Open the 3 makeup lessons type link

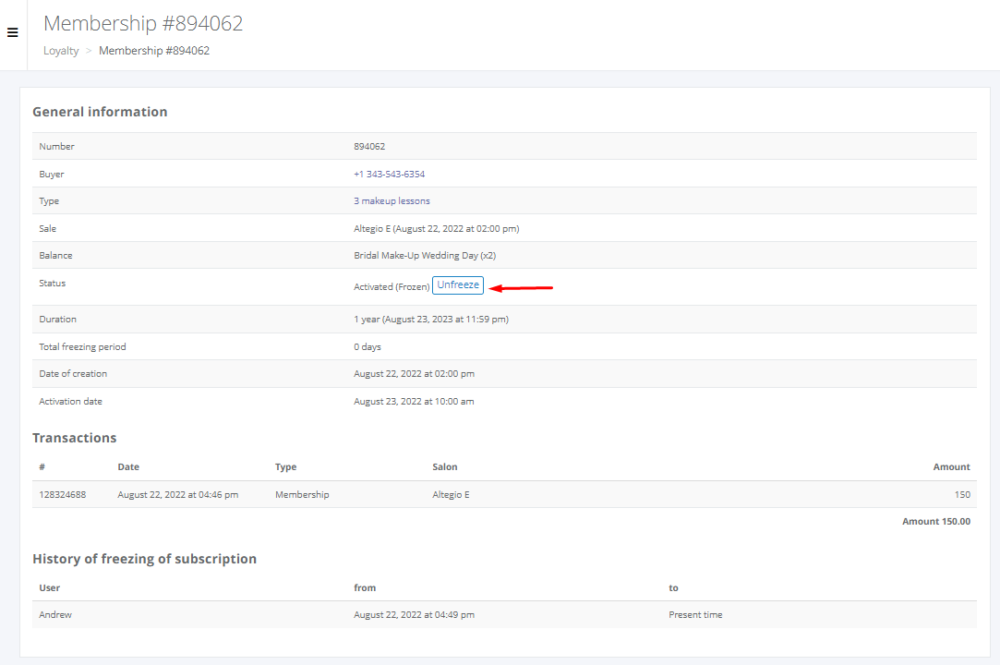pyautogui.click(x=392, y=201)
